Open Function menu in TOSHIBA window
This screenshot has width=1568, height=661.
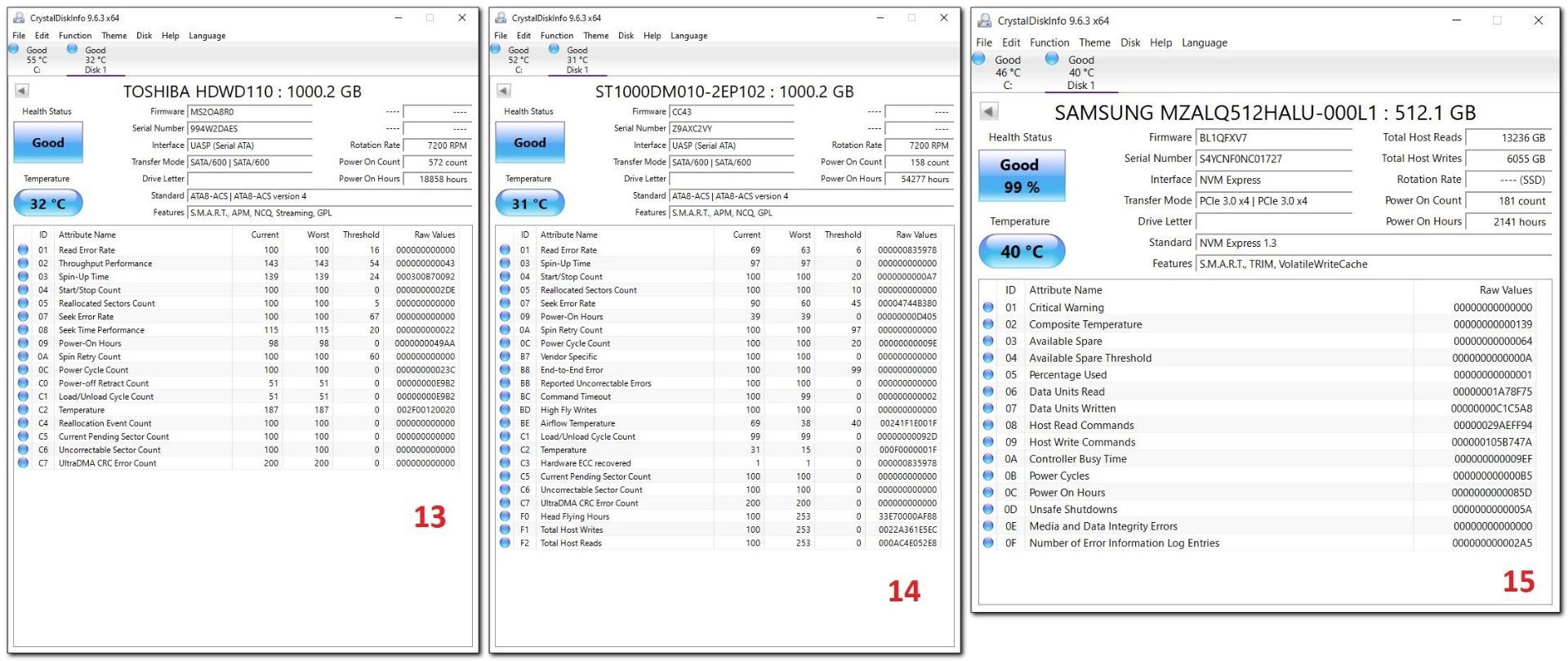[75, 36]
